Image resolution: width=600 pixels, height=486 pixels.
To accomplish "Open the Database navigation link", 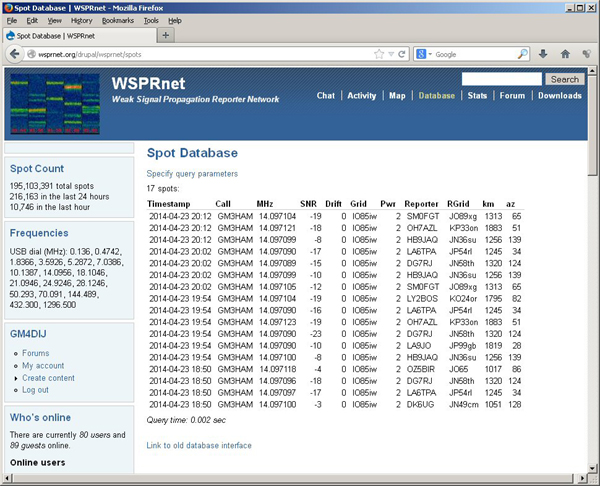I will coord(437,96).
